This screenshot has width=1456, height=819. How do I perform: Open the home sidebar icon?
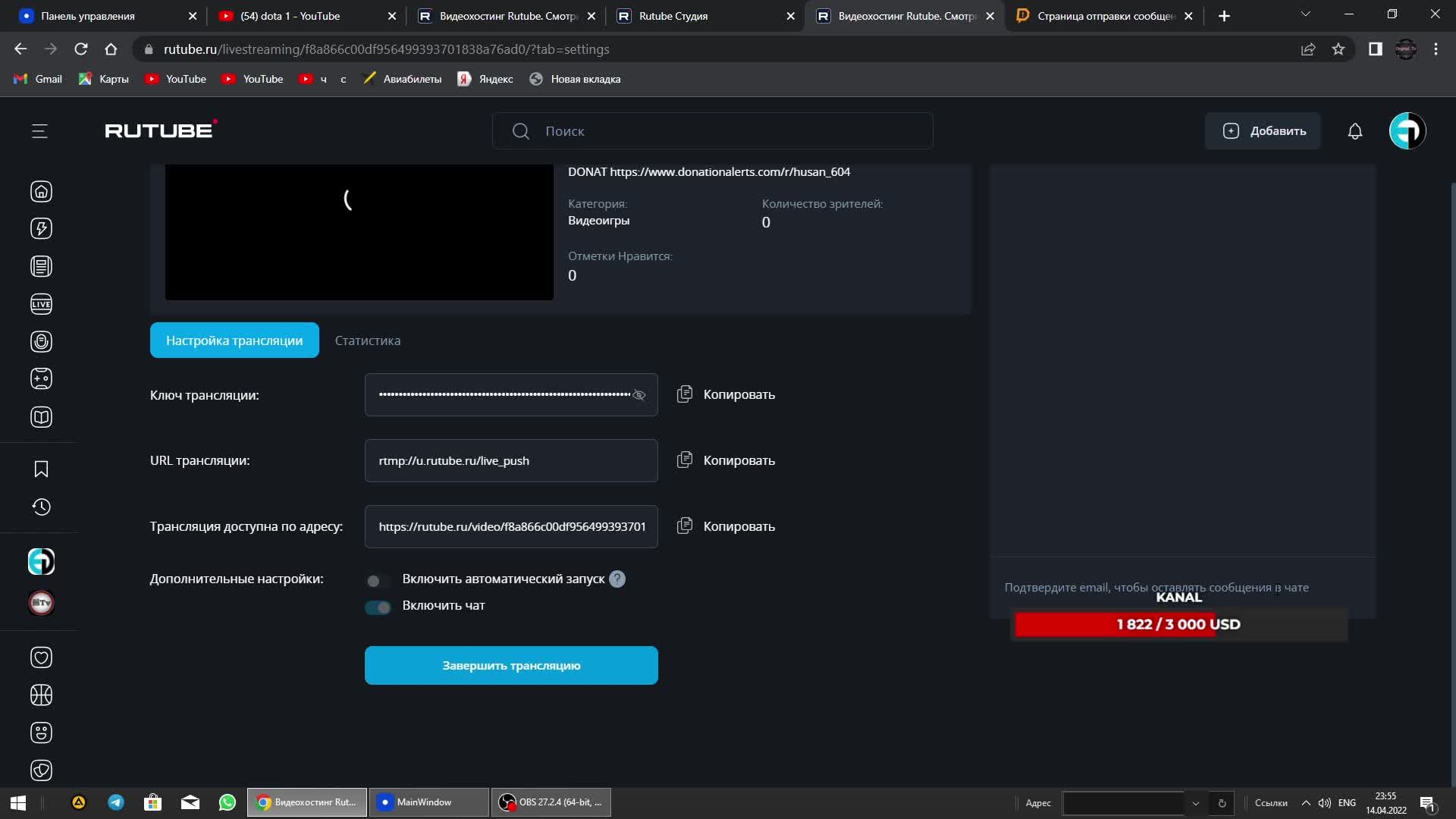point(41,191)
